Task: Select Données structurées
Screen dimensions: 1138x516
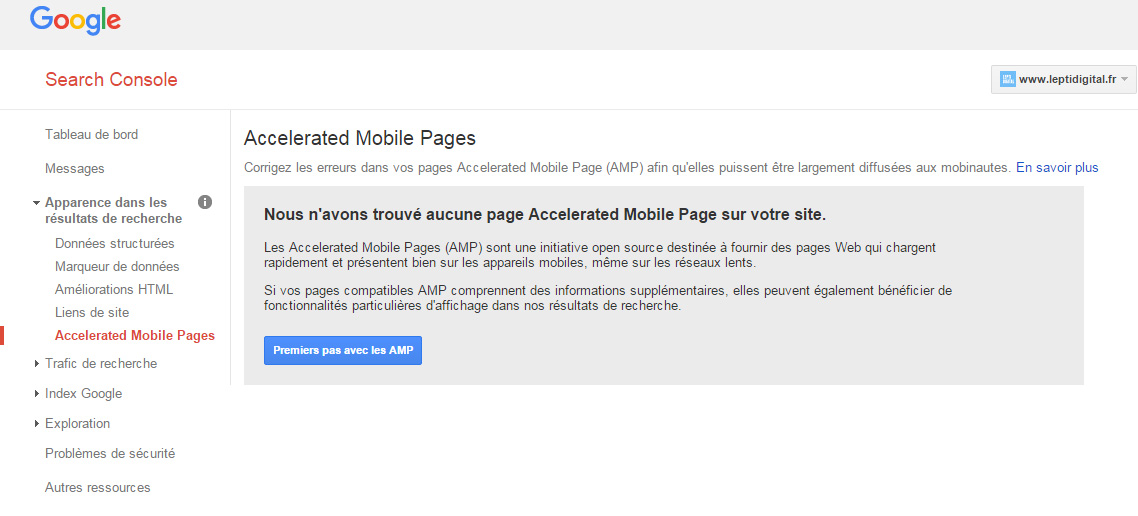Action: pyautogui.click(x=115, y=243)
